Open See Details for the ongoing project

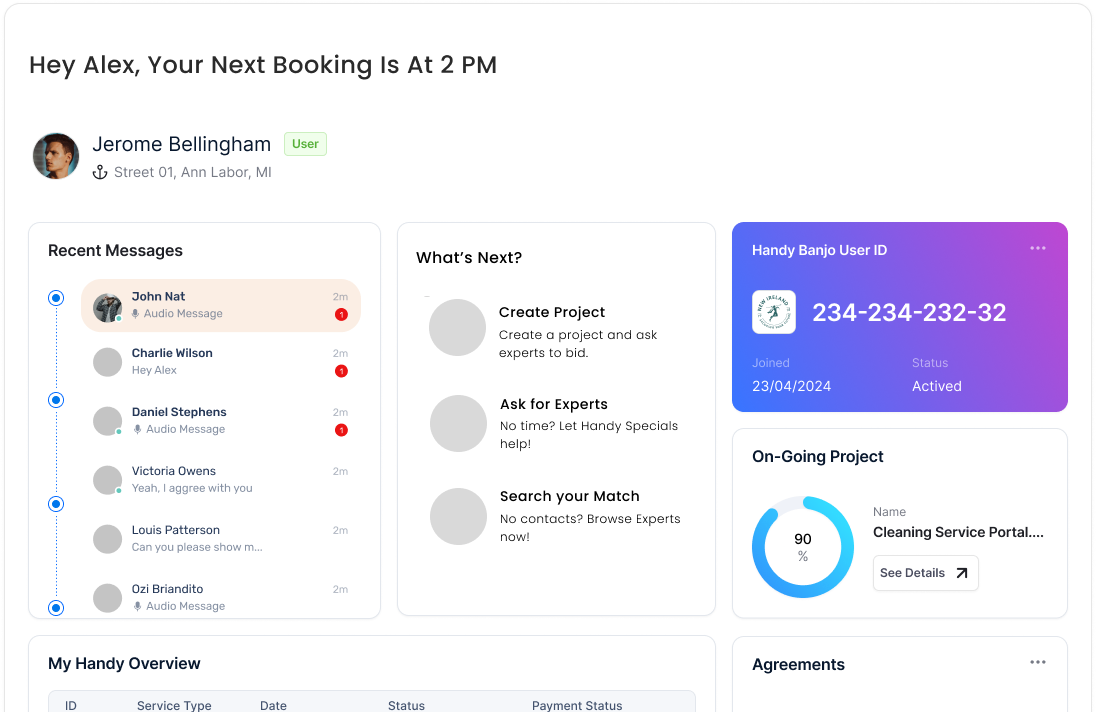(925, 573)
